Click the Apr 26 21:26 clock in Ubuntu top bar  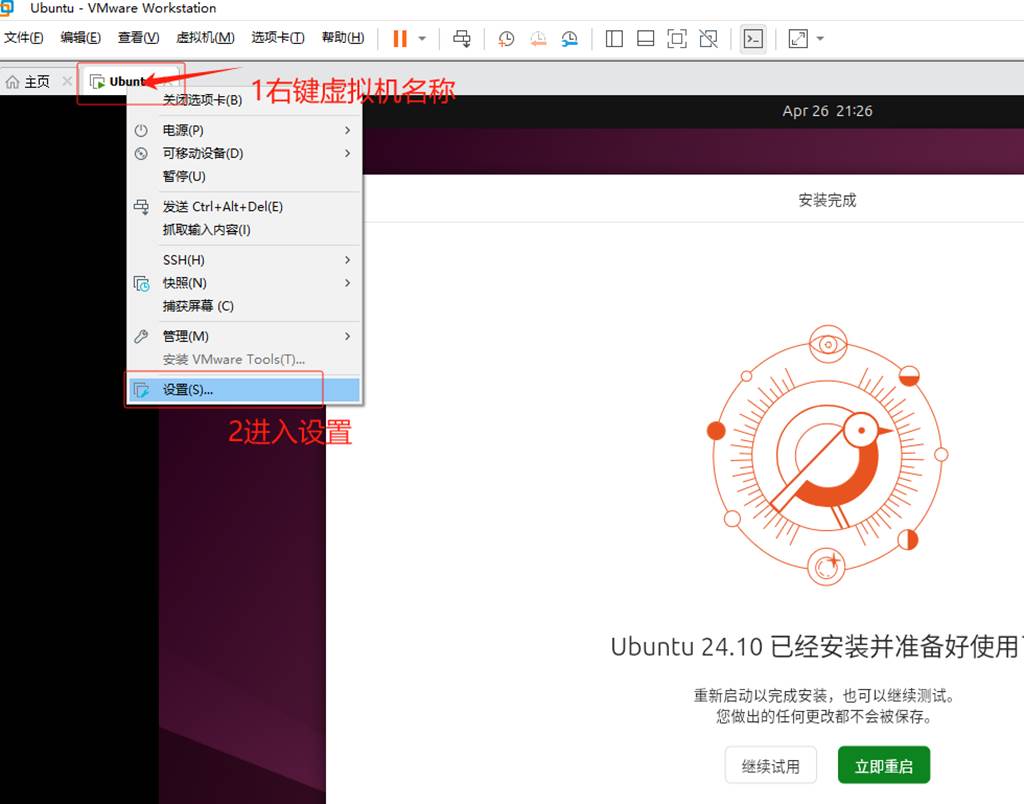827,111
